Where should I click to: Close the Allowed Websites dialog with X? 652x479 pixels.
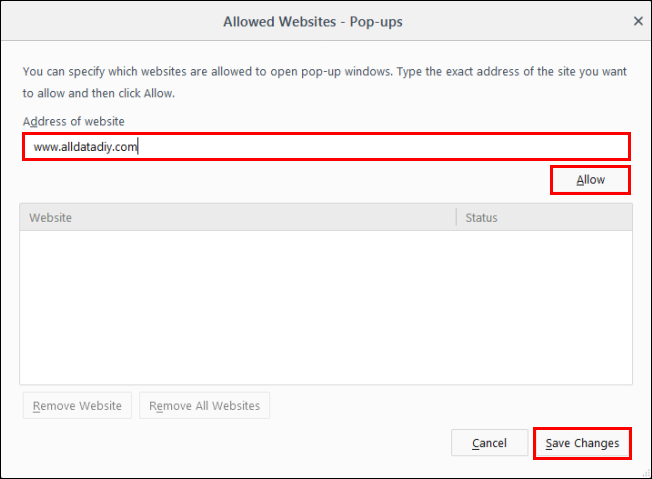click(x=638, y=21)
